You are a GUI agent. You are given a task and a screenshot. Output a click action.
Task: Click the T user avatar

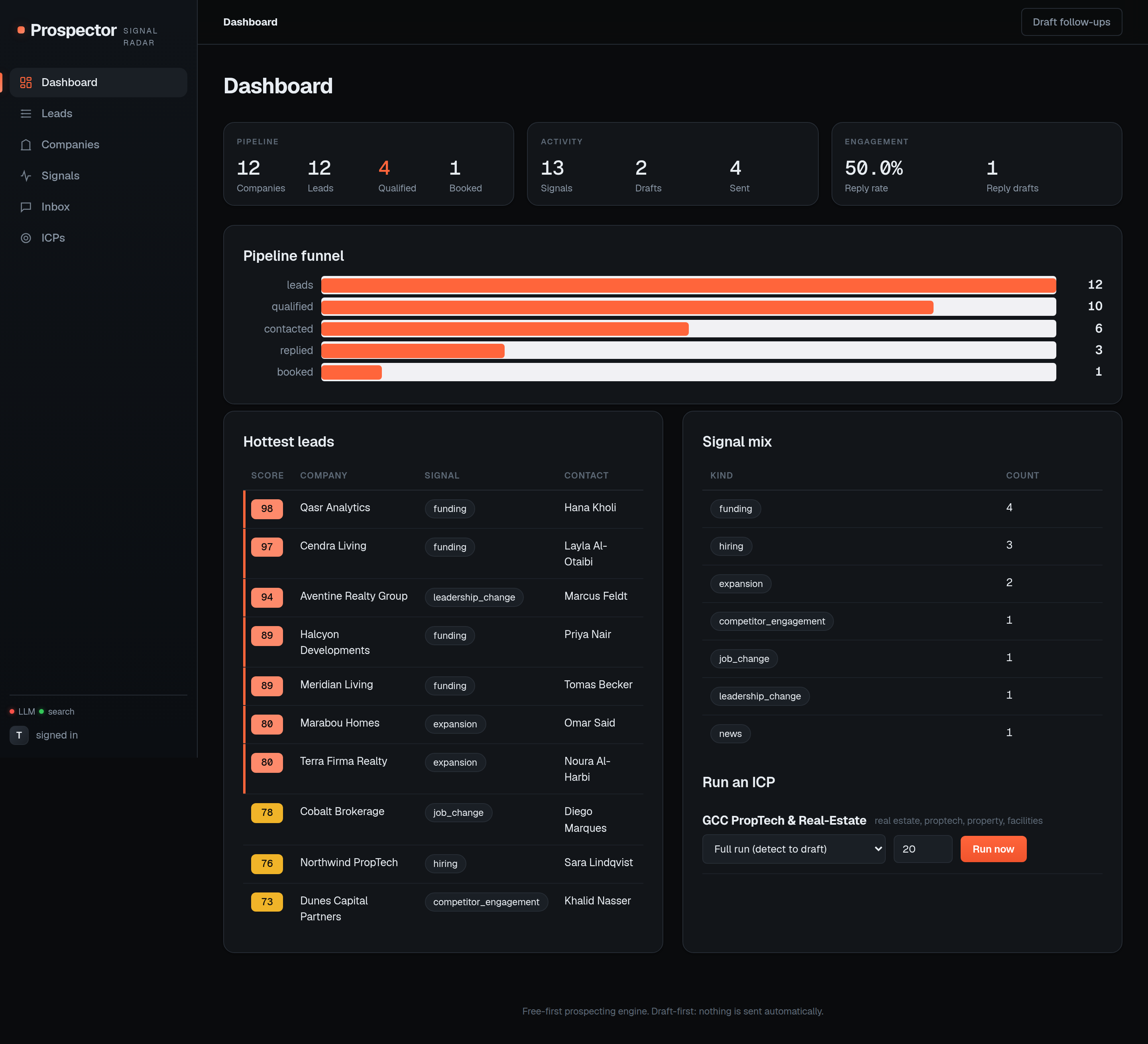pos(20,735)
